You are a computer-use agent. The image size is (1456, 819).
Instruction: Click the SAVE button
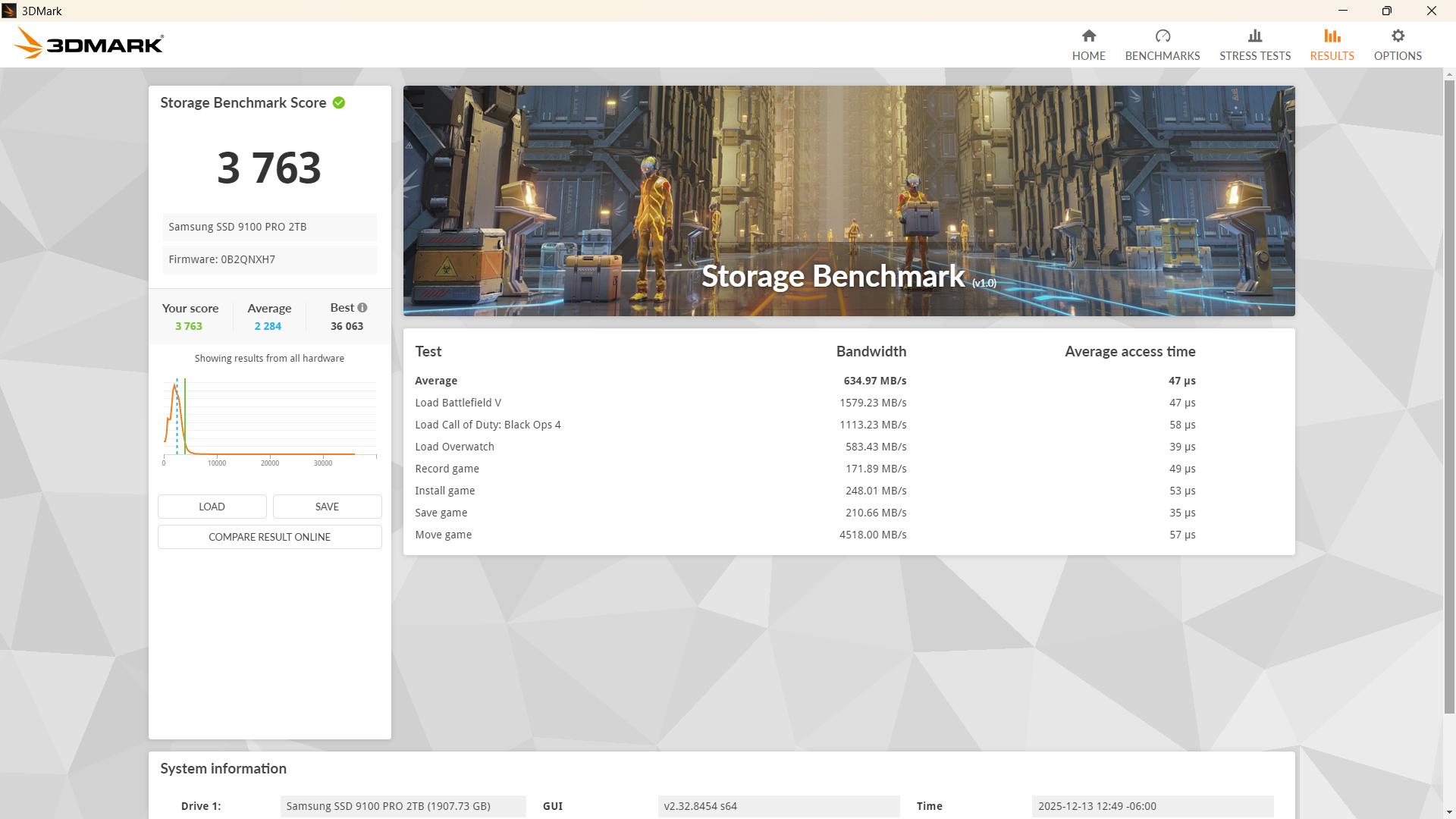[x=327, y=507]
